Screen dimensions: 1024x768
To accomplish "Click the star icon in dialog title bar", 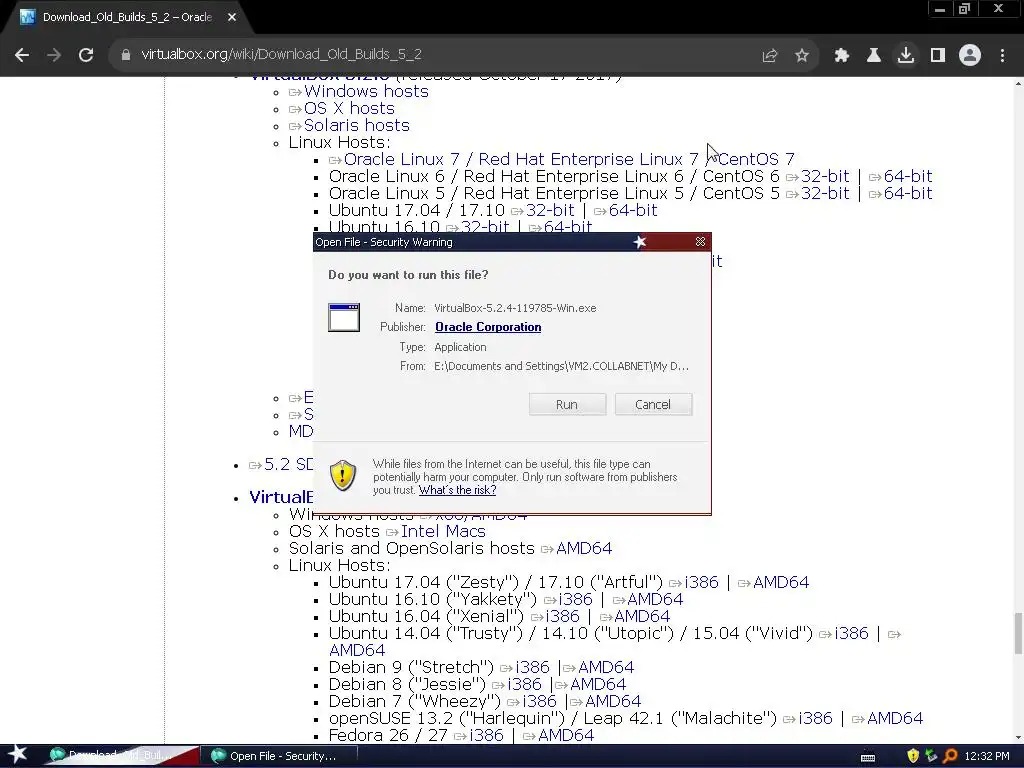I will point(640,242).
